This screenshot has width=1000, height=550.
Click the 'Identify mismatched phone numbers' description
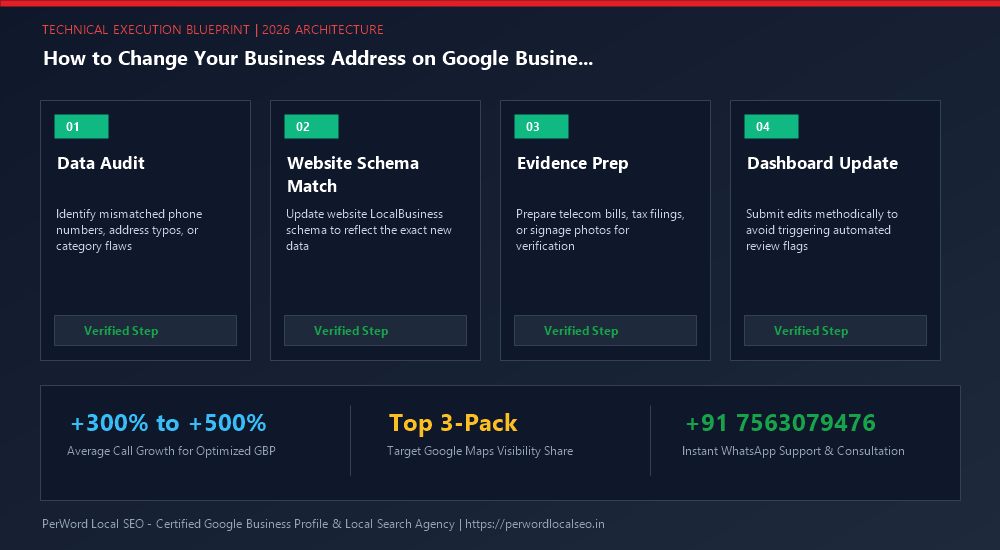(x=129, y=230)
